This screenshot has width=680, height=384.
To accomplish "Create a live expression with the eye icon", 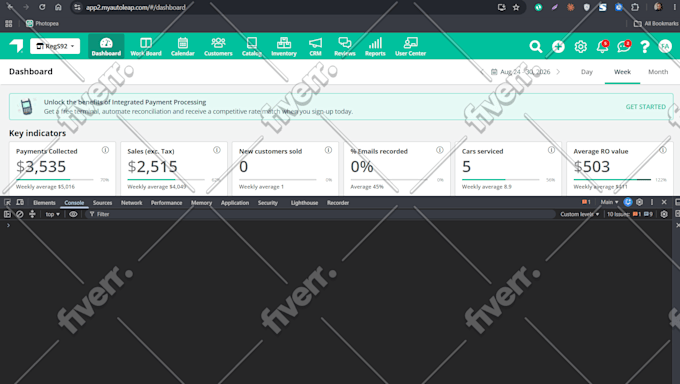I will (x=73, y=214).
